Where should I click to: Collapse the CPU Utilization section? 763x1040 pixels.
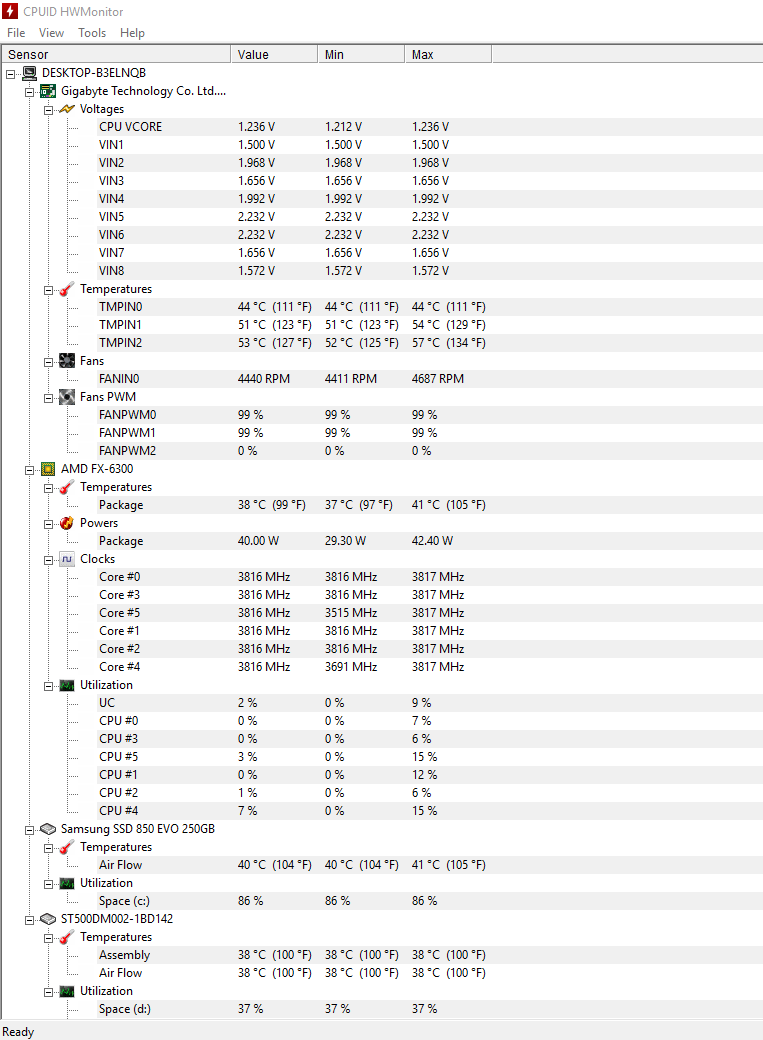[x=48, y=686]
